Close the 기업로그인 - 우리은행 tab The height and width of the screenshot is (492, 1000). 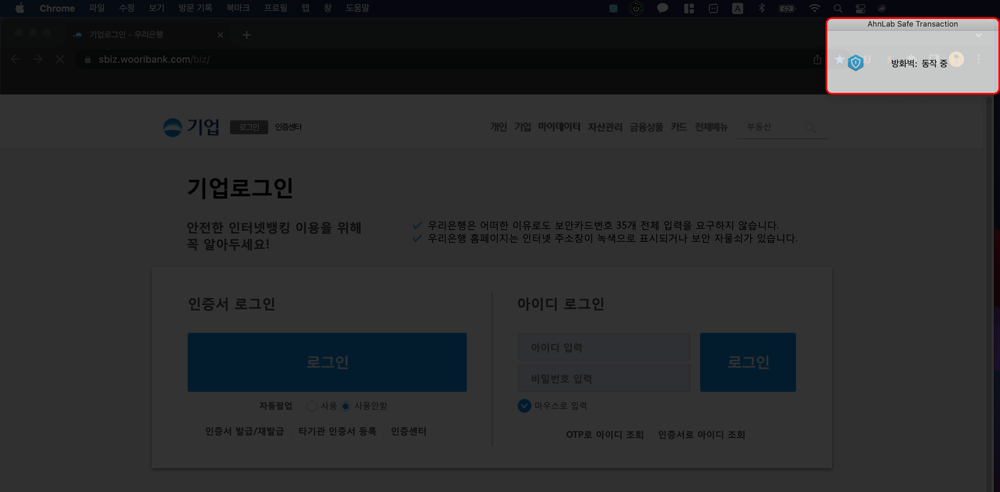coord(220,35)
